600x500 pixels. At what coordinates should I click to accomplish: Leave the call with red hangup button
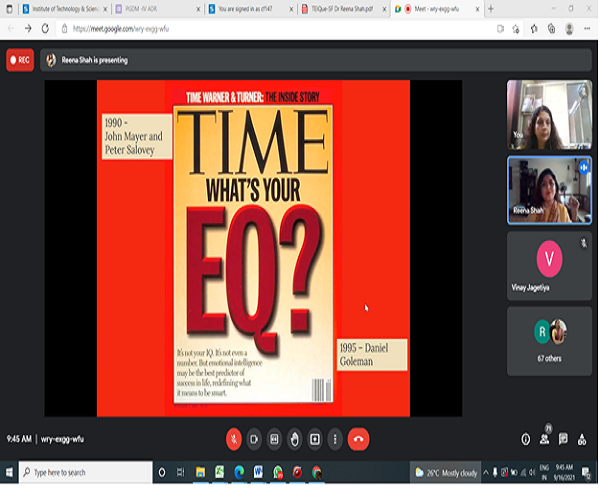point(359,439)
